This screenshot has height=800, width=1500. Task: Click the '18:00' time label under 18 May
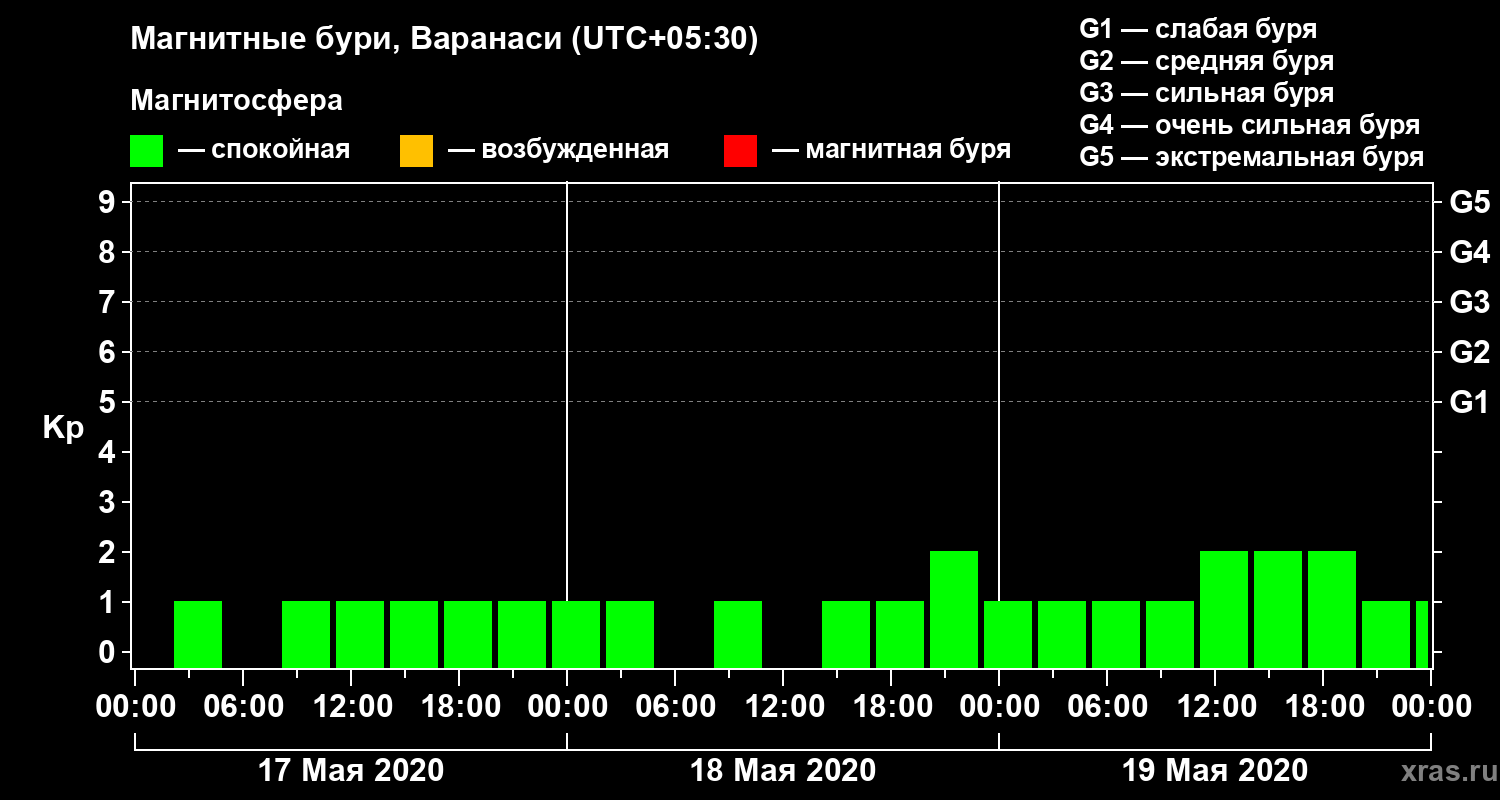[891, 706]
